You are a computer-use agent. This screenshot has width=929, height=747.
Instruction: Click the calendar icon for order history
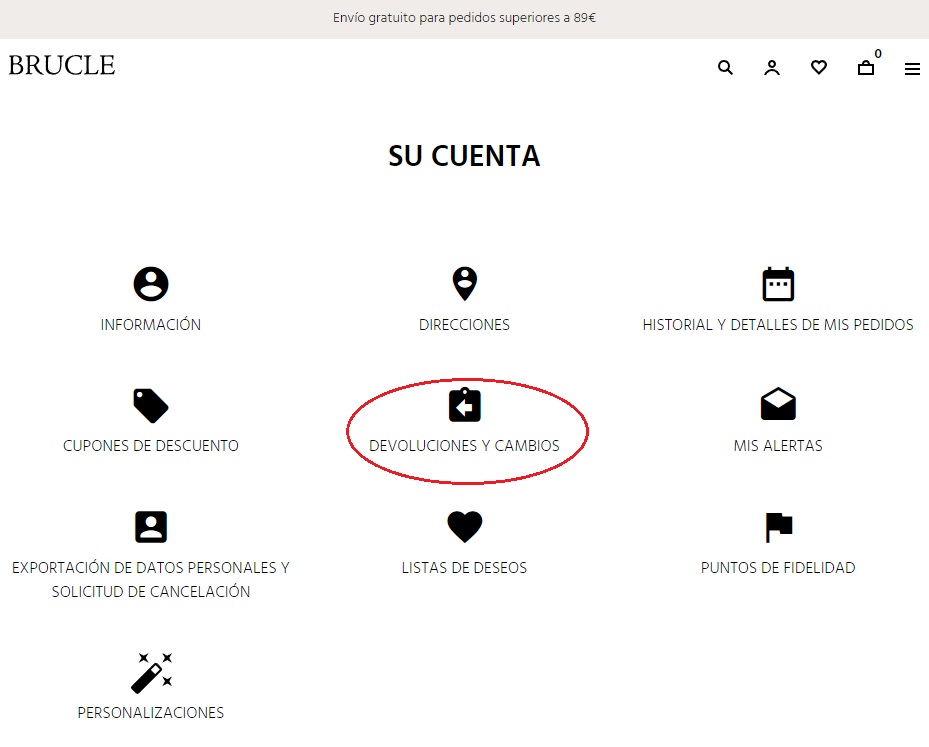tap(778, 284)
